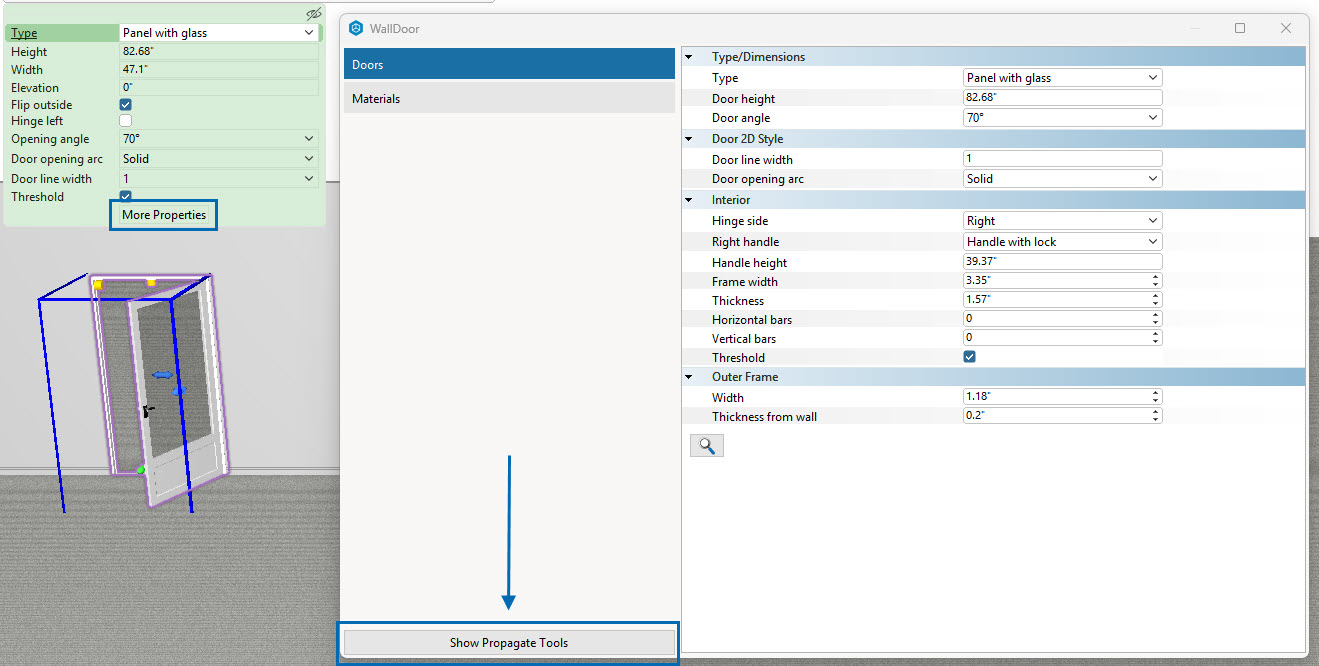Image resolution: width=1319 pixels, height=666 pixels.
Task: Click the Handle height label
Action: point(750,262)
